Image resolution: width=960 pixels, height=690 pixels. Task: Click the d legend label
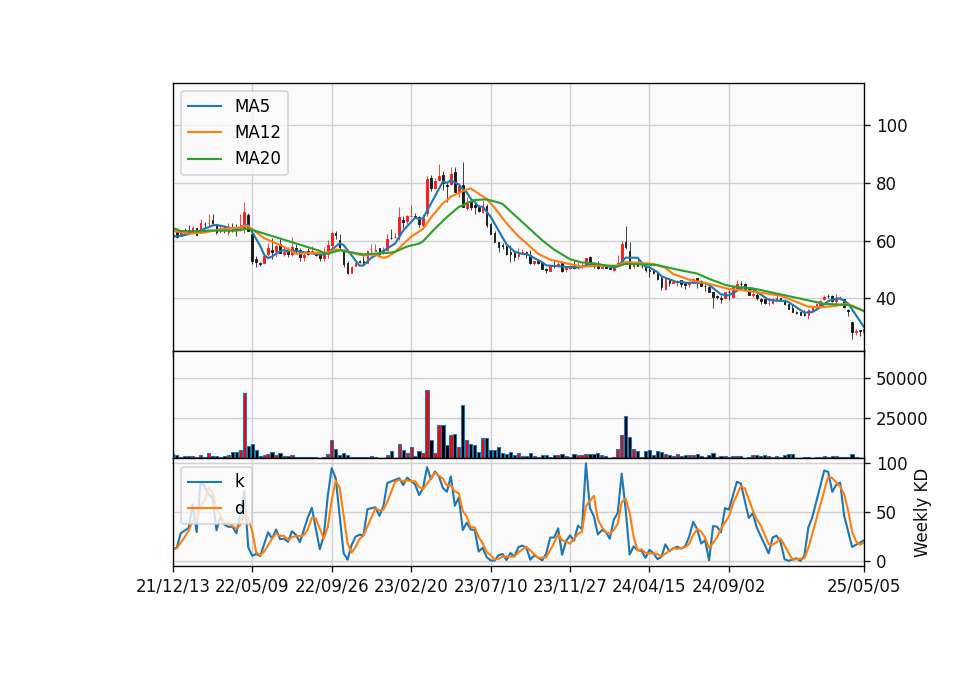coord(239,508)
